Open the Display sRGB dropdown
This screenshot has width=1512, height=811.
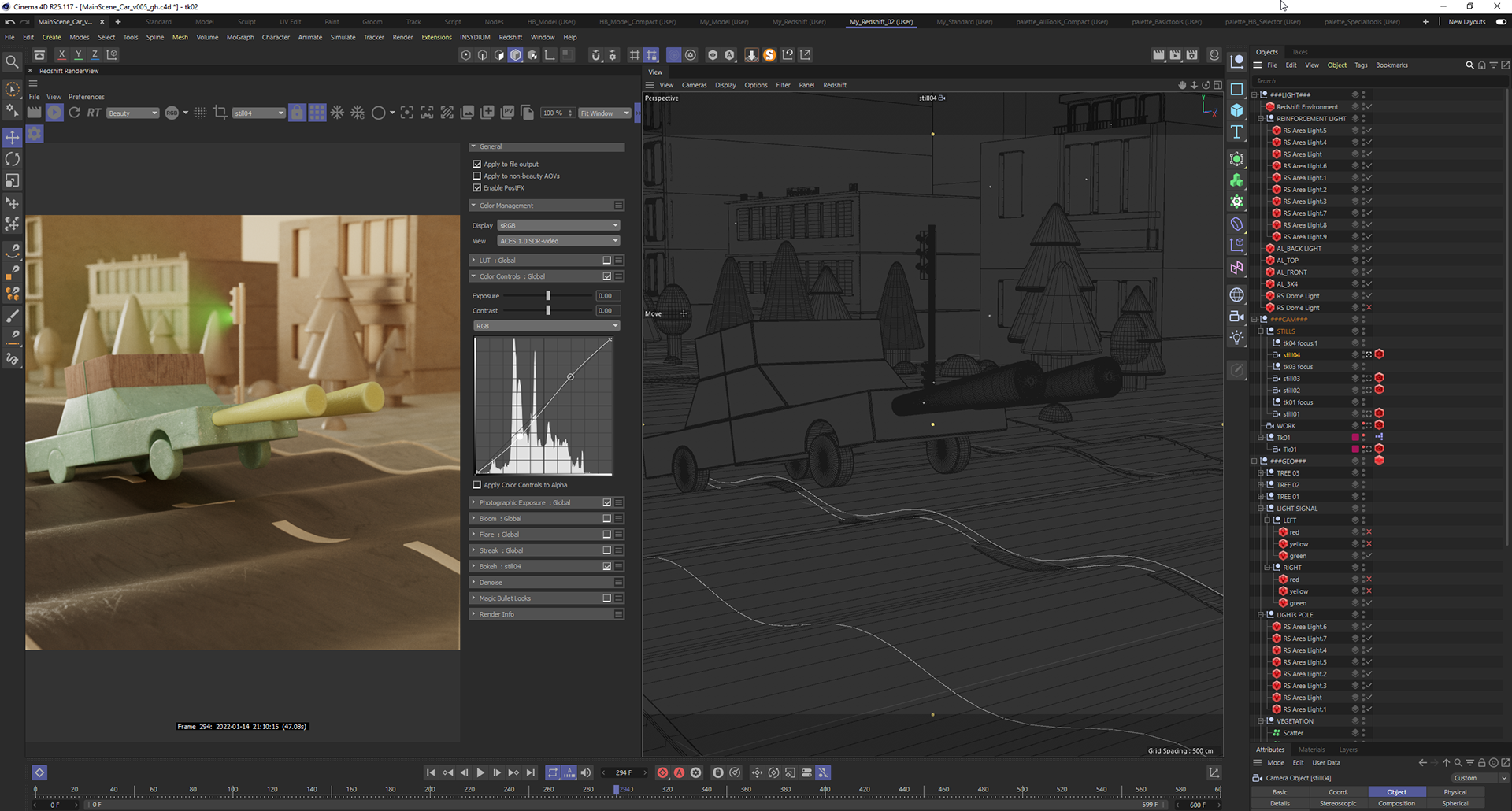pos(558,225)
